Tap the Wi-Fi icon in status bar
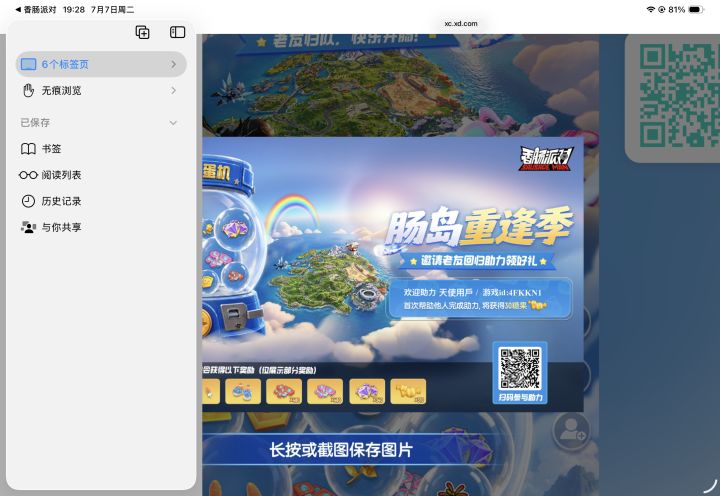 click(650, 9)
